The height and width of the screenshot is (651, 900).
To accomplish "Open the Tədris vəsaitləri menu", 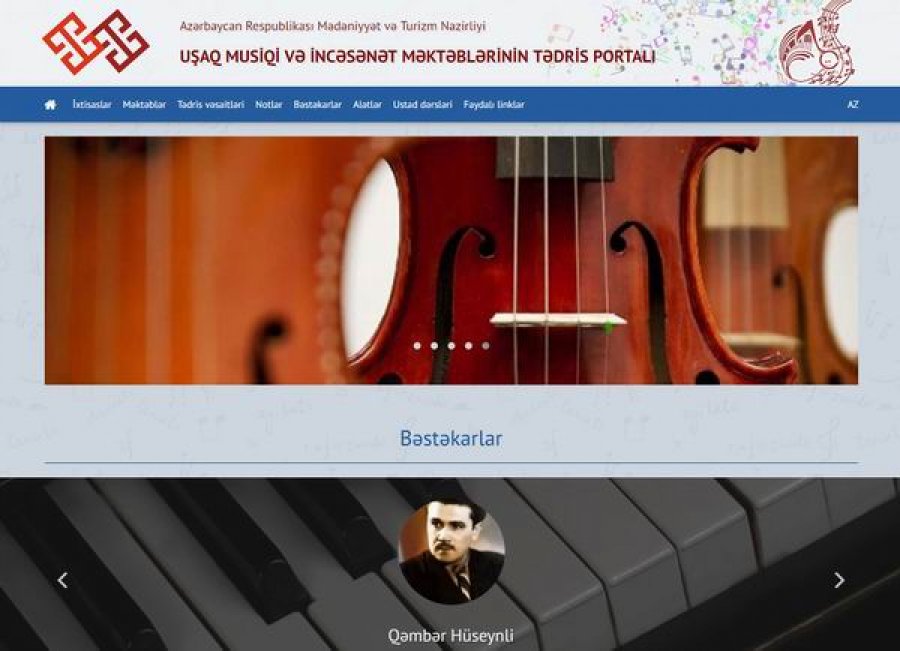I will tap(211, 104).
